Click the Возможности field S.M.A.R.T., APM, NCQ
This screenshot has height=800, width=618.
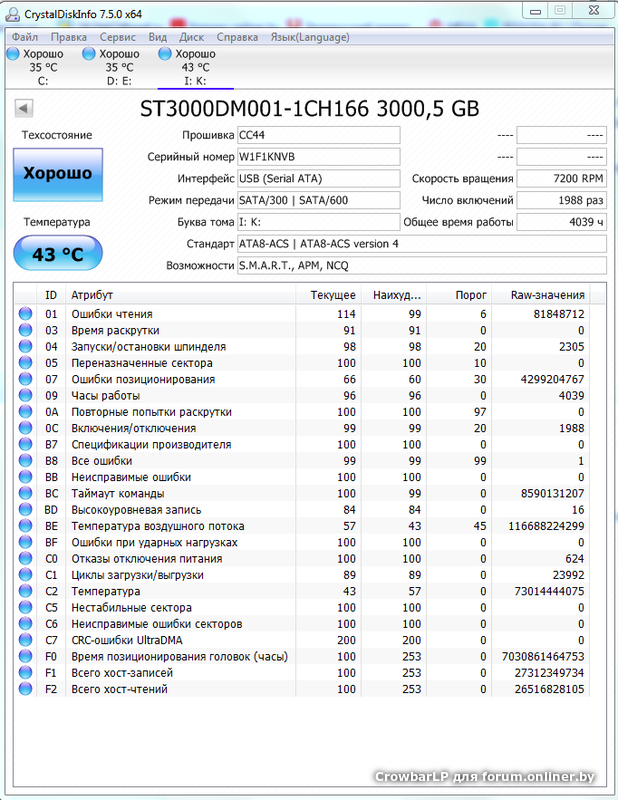[x=422, y=265]
